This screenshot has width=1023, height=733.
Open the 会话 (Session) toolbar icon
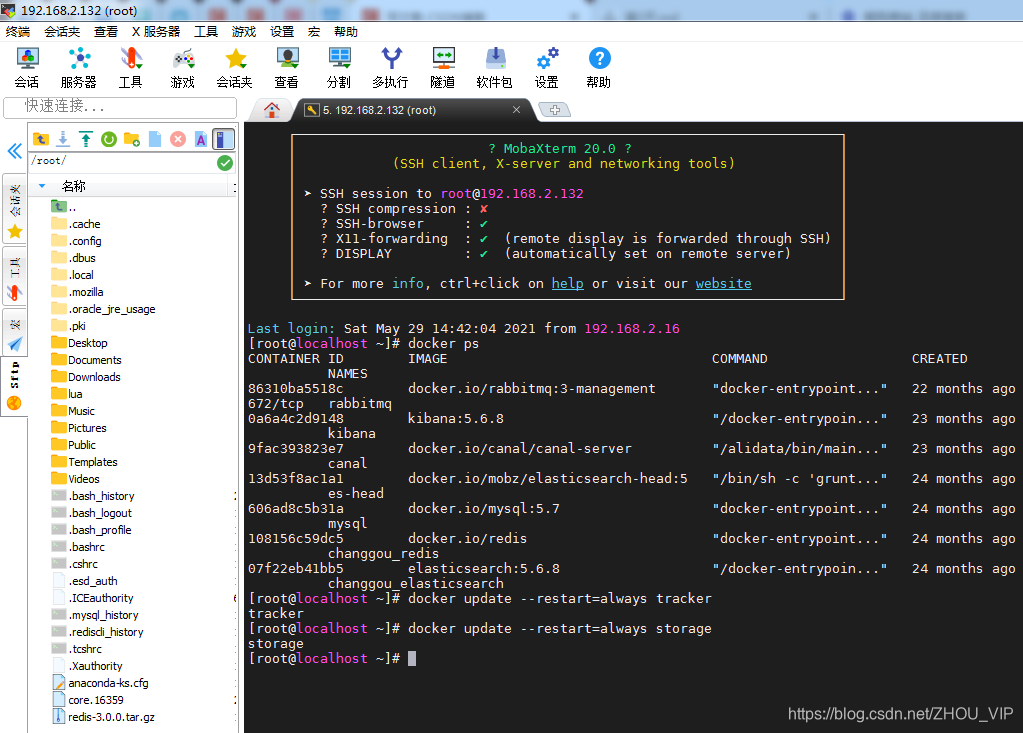click(27, 68)
